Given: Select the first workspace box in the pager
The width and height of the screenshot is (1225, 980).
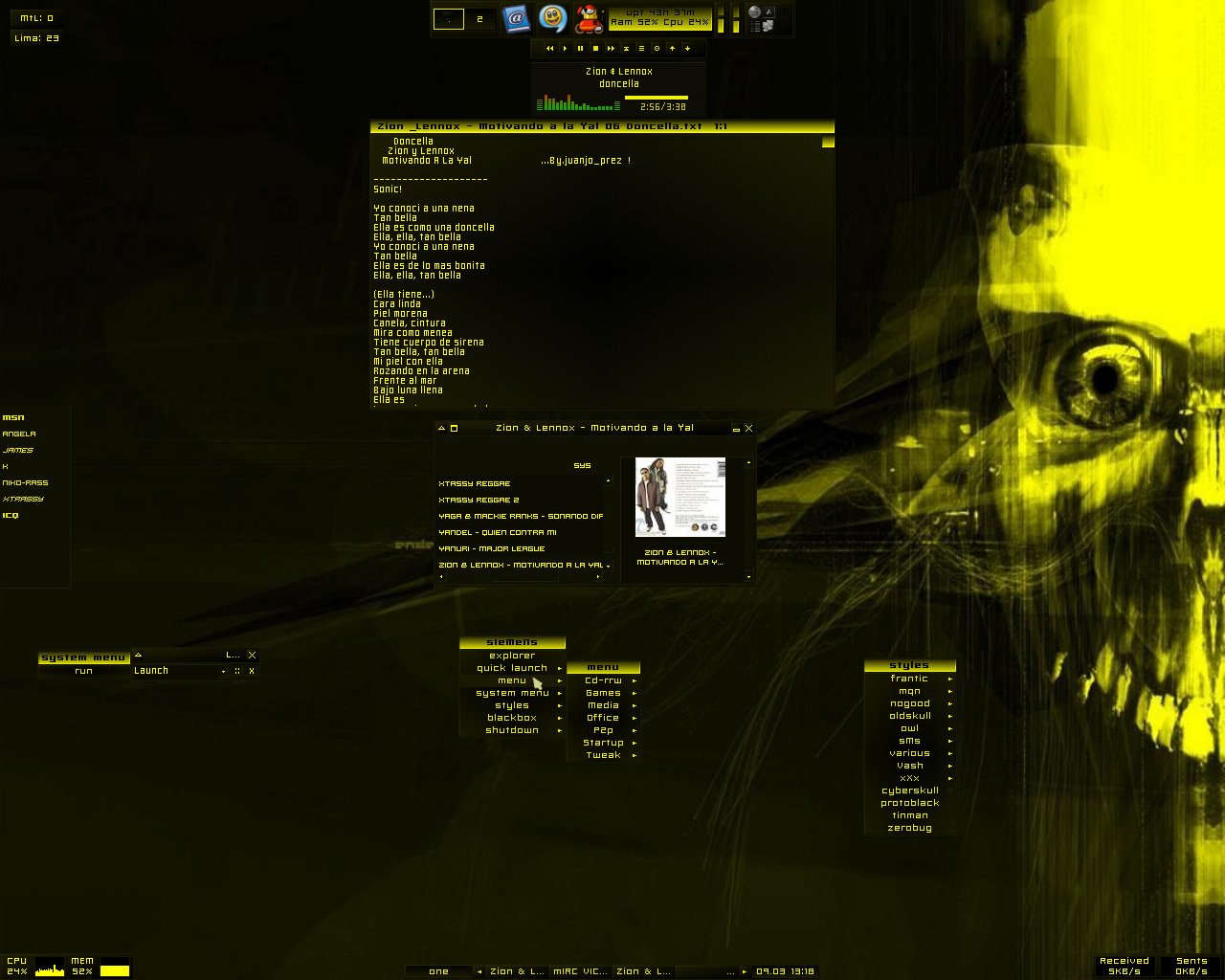Looking at the screenshot, I should (449, 18).
